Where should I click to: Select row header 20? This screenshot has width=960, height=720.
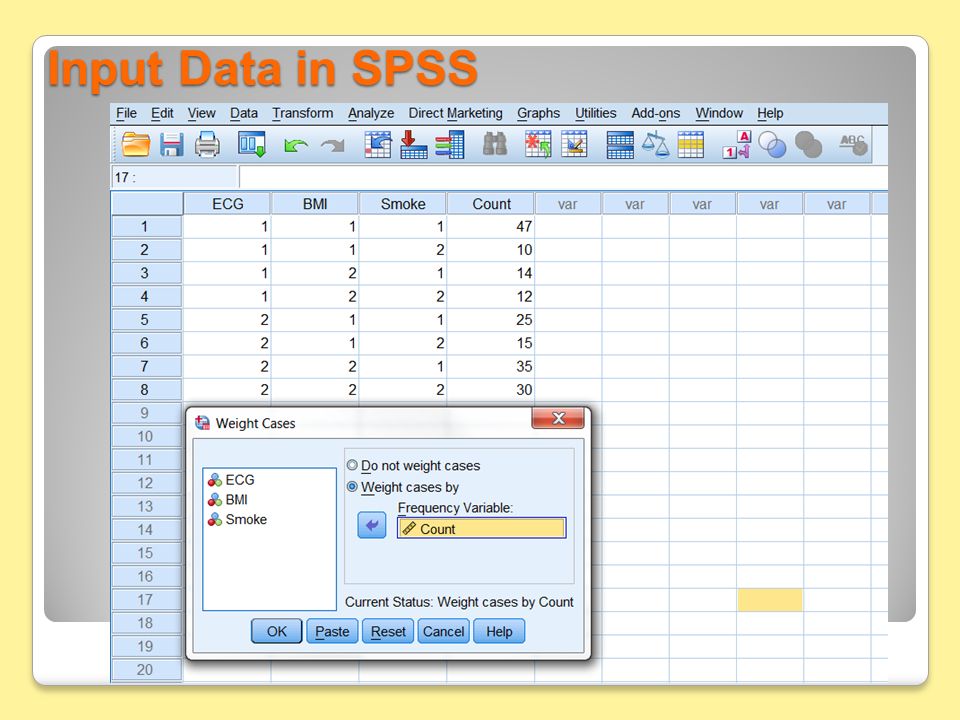coord(146,669)
